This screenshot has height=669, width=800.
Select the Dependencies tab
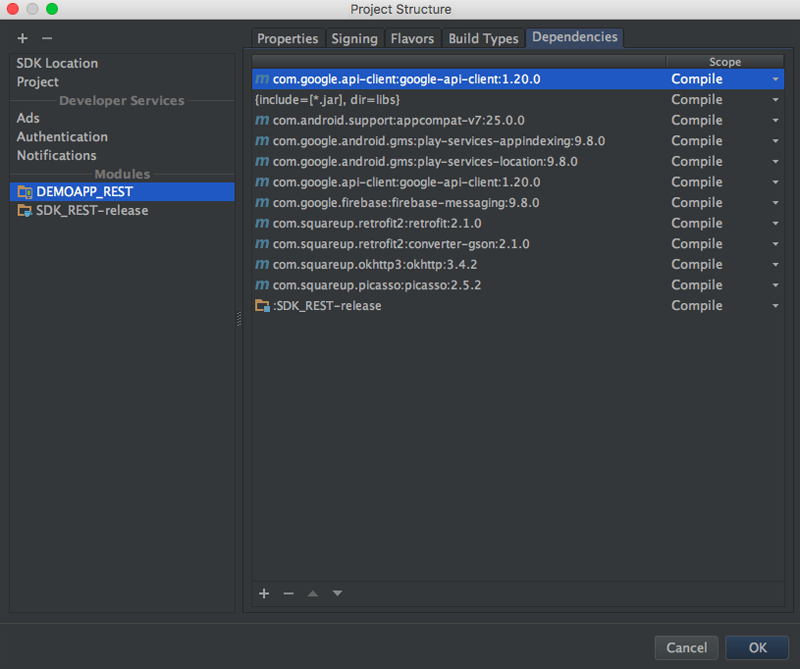click(x=574, y=37)
